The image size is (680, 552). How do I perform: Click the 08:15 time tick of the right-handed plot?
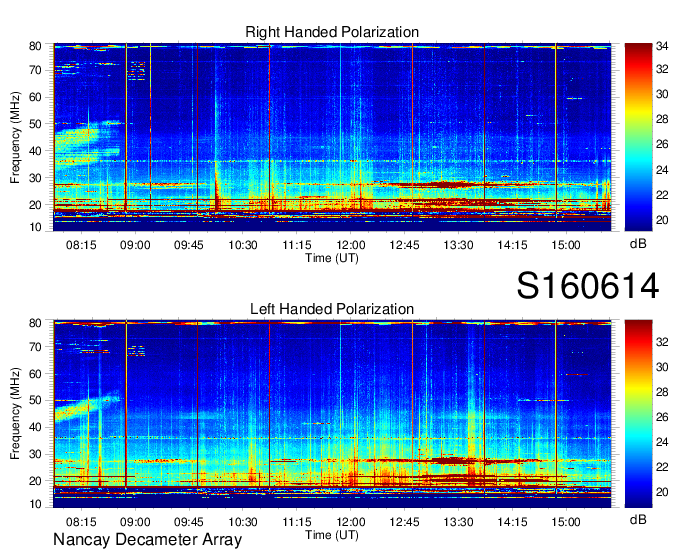81,245
